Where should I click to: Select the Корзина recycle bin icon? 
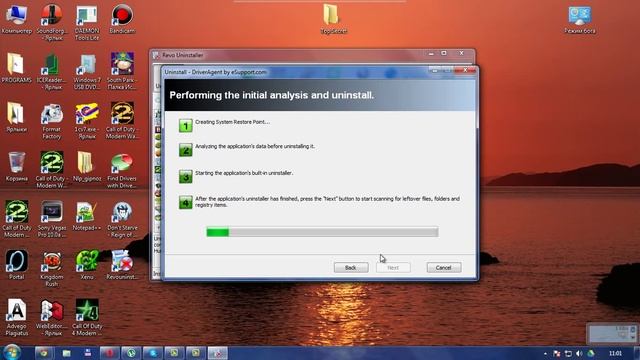coord(16,167)
